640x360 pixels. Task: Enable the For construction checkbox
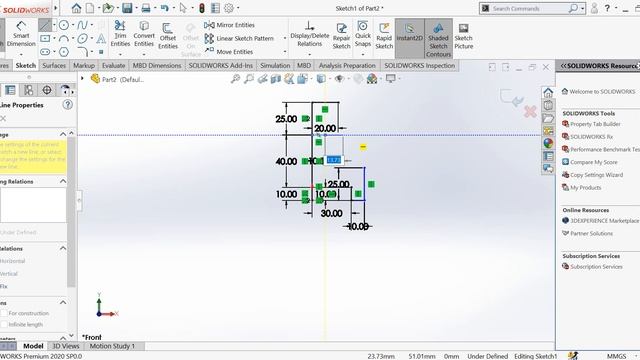tap(4, 313)
